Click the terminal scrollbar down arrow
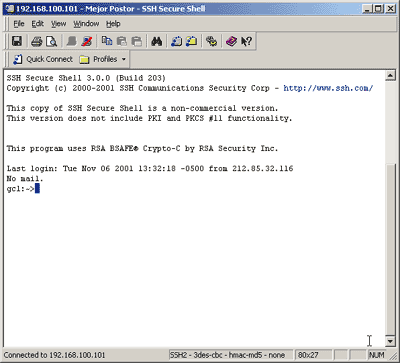This screenshot has width=400, height=363. tap(390, 341)
